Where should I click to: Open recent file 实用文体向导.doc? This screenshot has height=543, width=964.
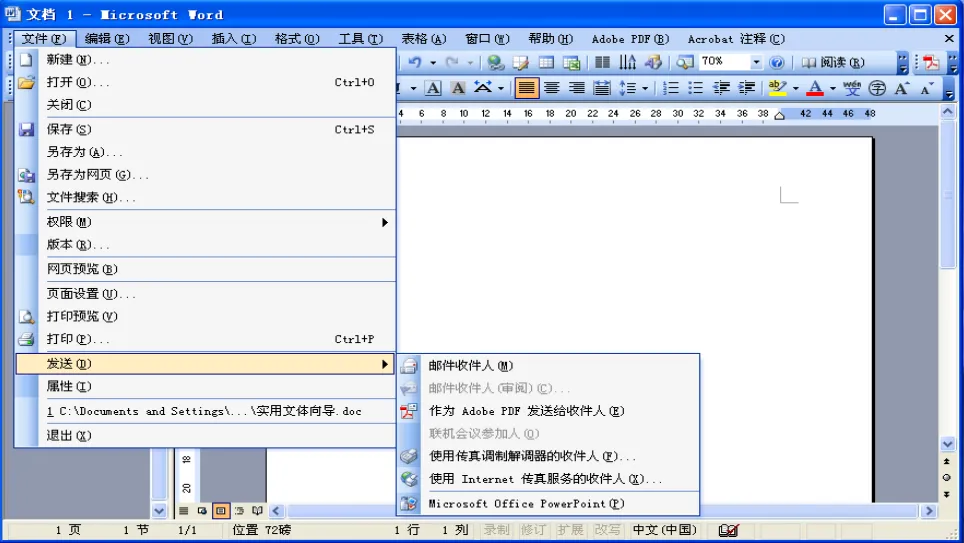(205, 411)
